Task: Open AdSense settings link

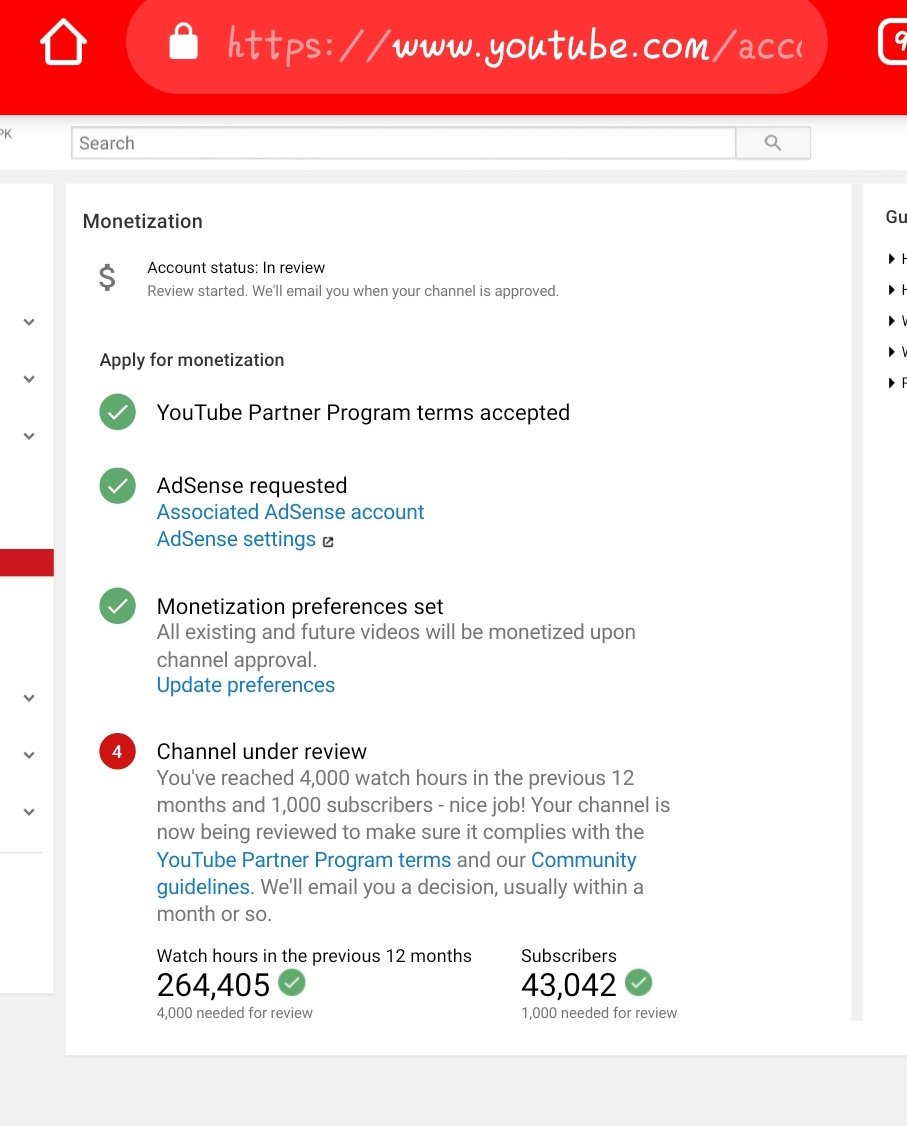Action: point(236,539)
